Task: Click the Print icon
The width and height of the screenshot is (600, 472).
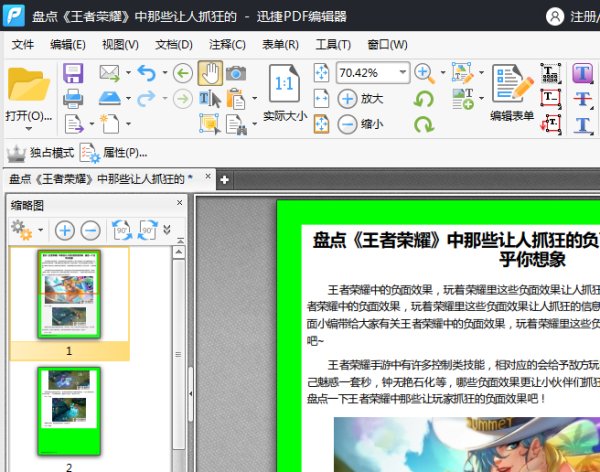Action: pos(73,99)
